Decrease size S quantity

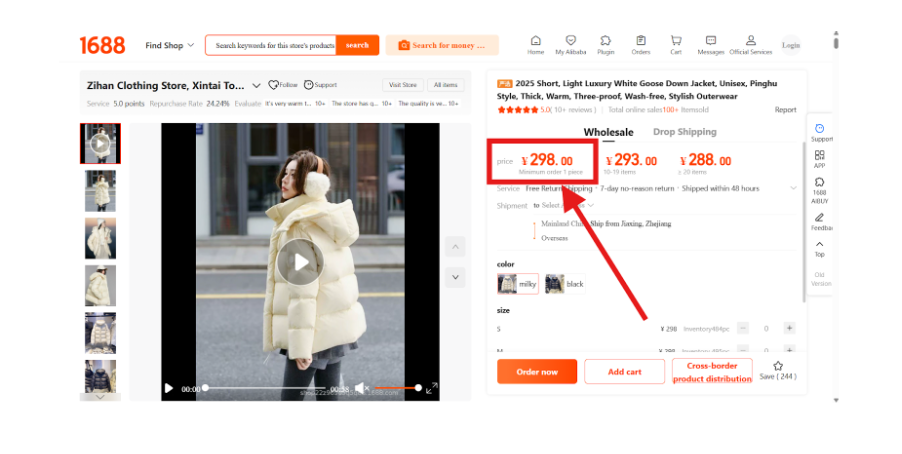tap(743, 329)
